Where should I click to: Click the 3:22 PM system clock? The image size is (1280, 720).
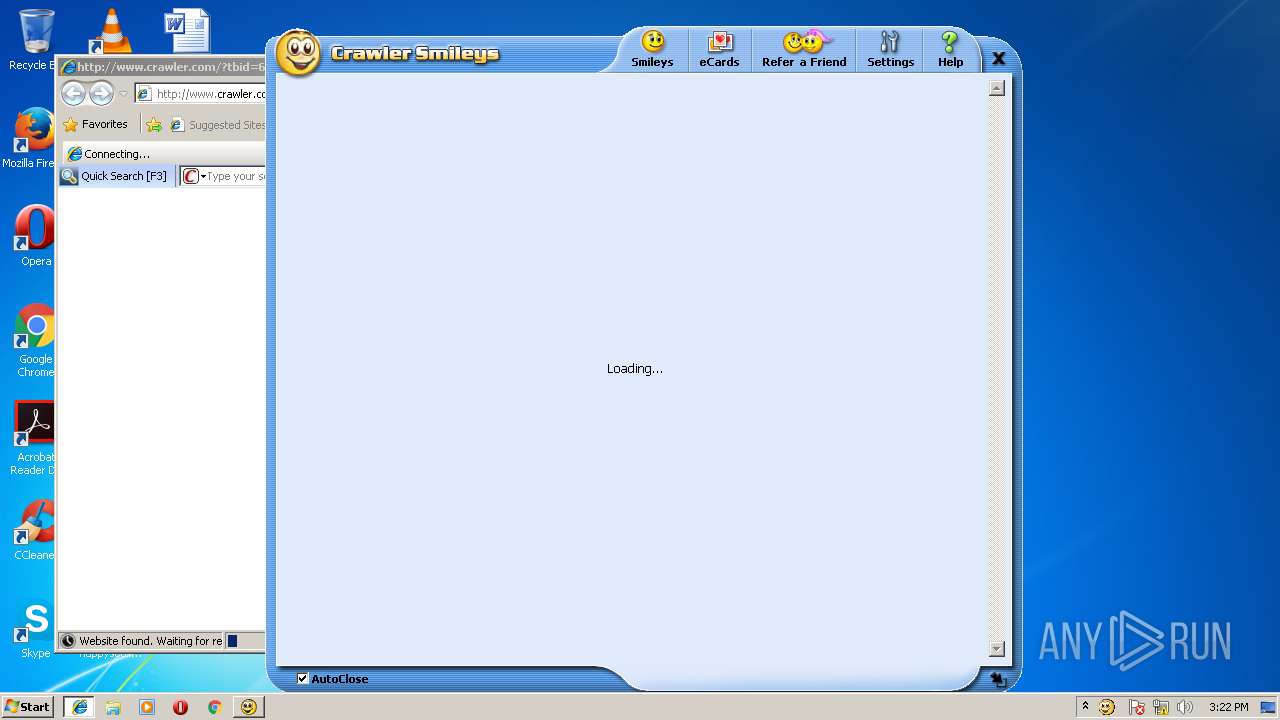[x=1228, y=707]
